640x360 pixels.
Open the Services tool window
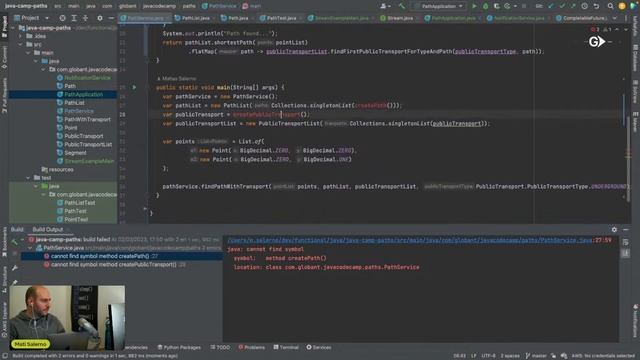click(319, 347)
